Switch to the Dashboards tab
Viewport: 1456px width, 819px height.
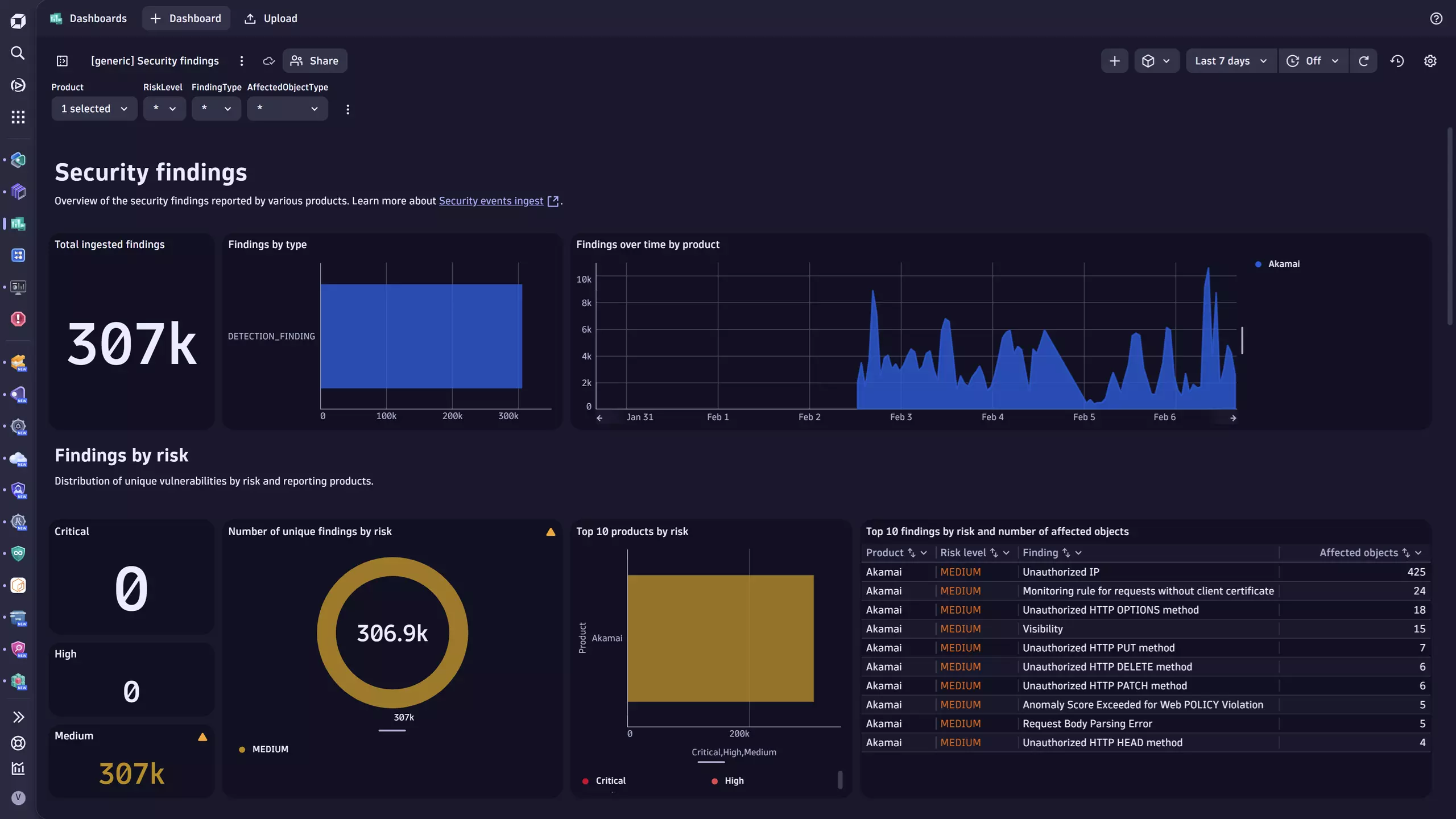click(x=89, y=18)
